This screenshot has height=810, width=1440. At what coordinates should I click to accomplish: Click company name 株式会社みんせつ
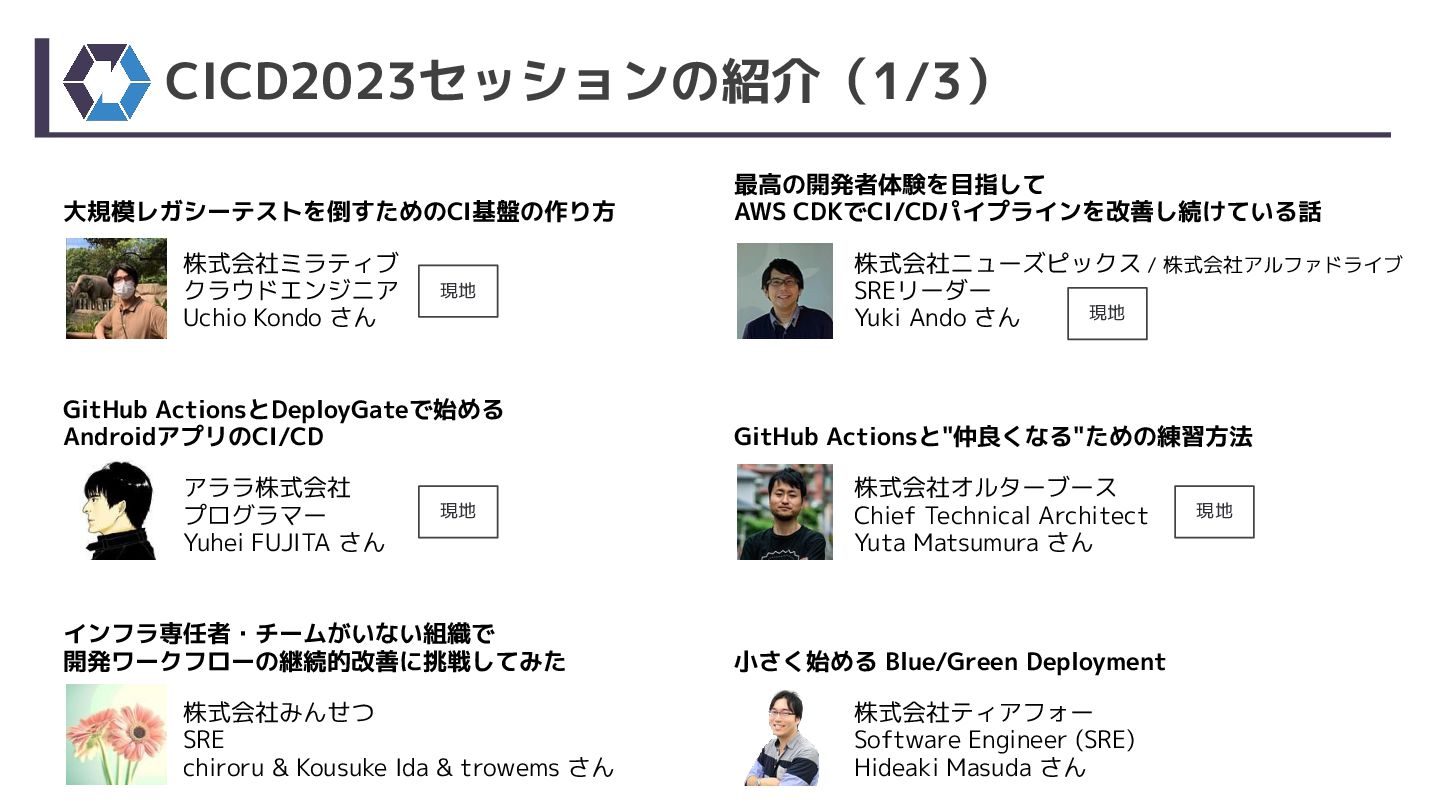[279, 713]
